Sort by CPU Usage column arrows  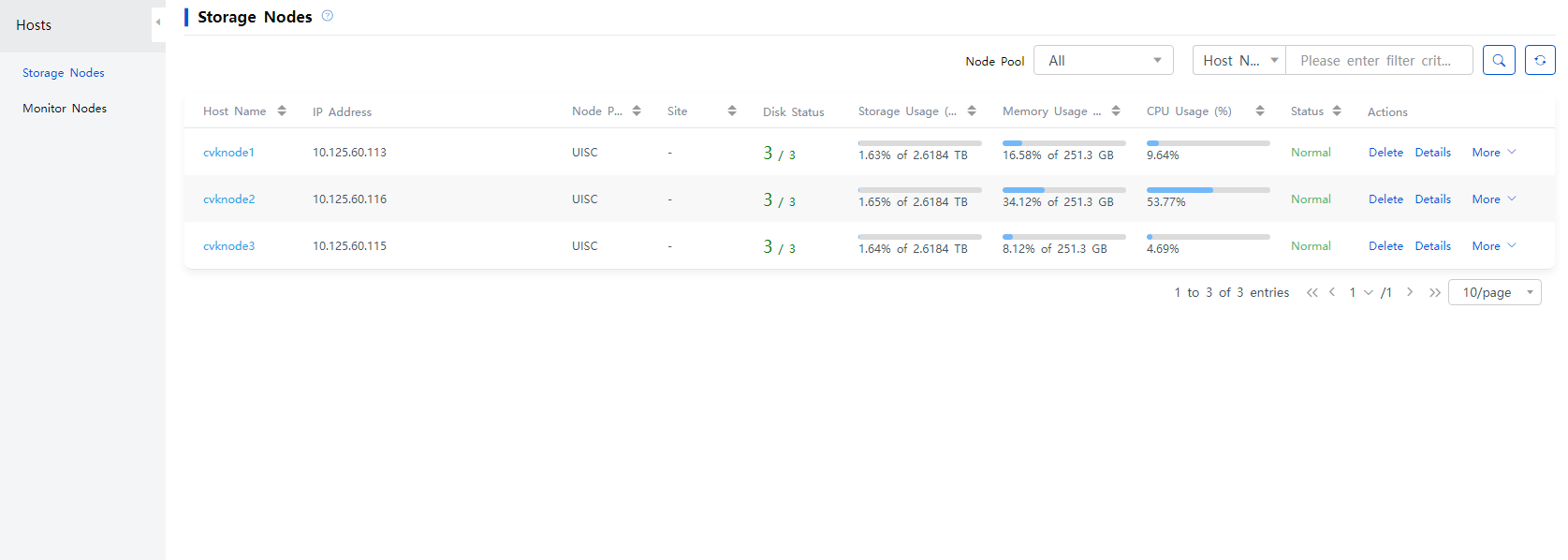(x=1260, y=111)
